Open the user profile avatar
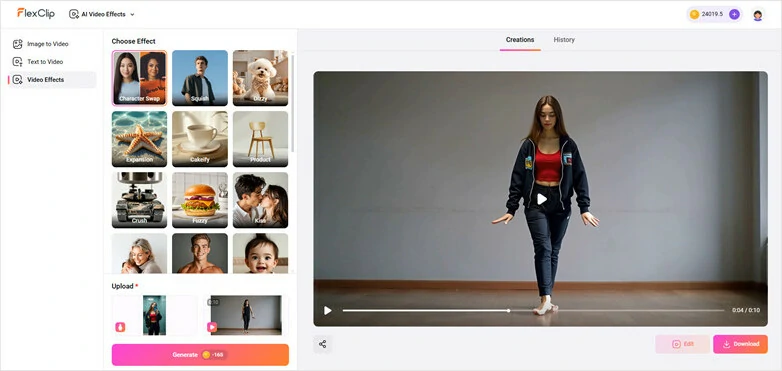This screenshot has height=371, width=782. point(758,15)
